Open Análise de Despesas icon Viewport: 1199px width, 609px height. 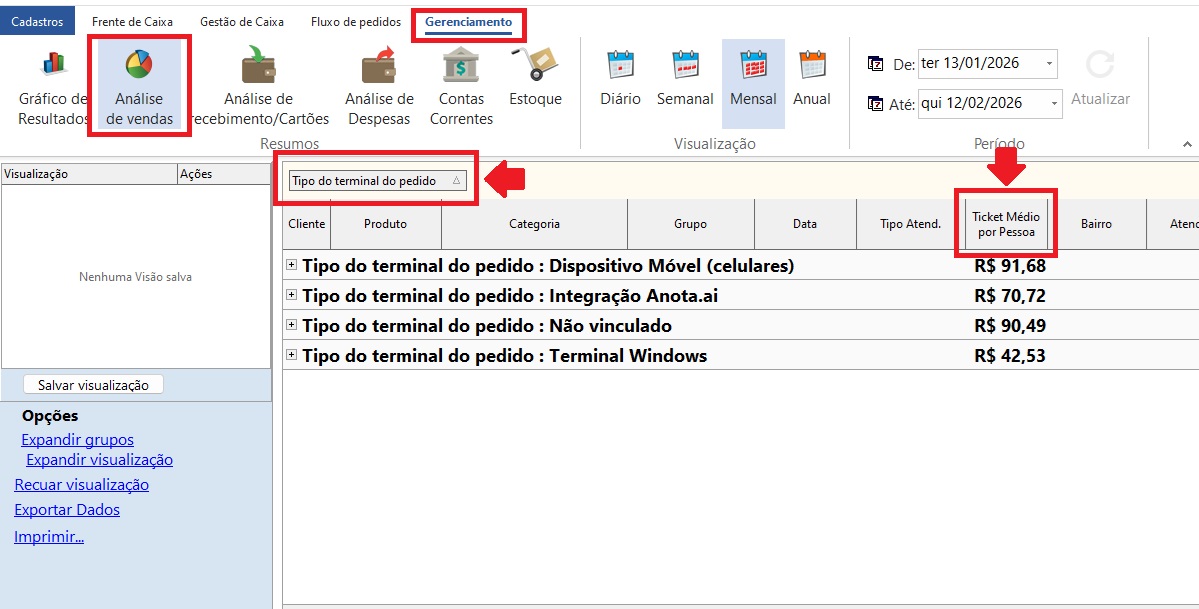pos(379,66)
